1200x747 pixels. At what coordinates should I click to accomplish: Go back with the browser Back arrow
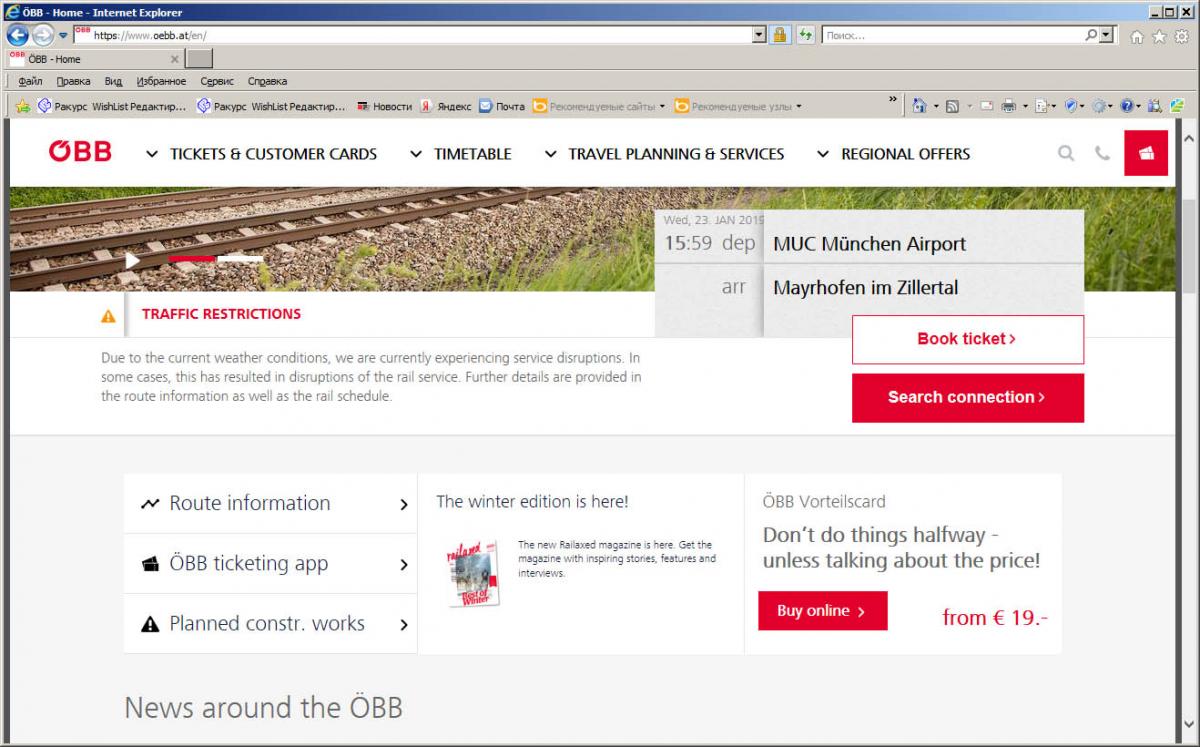[18, 35]
